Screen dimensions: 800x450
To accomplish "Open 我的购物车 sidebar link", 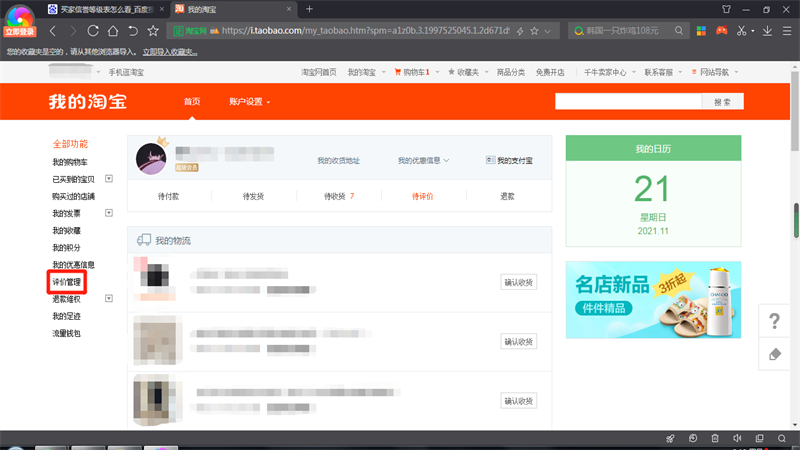I will [x=69, y=162].
